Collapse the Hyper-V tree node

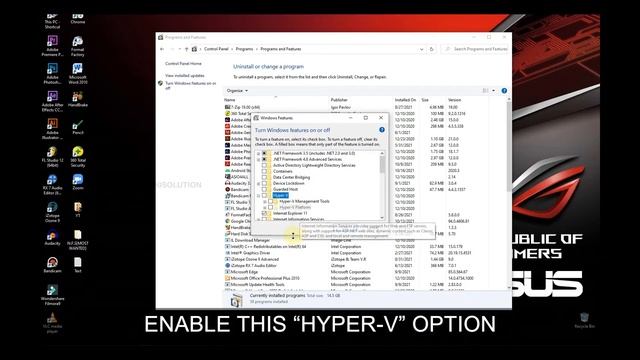[258, 196]
